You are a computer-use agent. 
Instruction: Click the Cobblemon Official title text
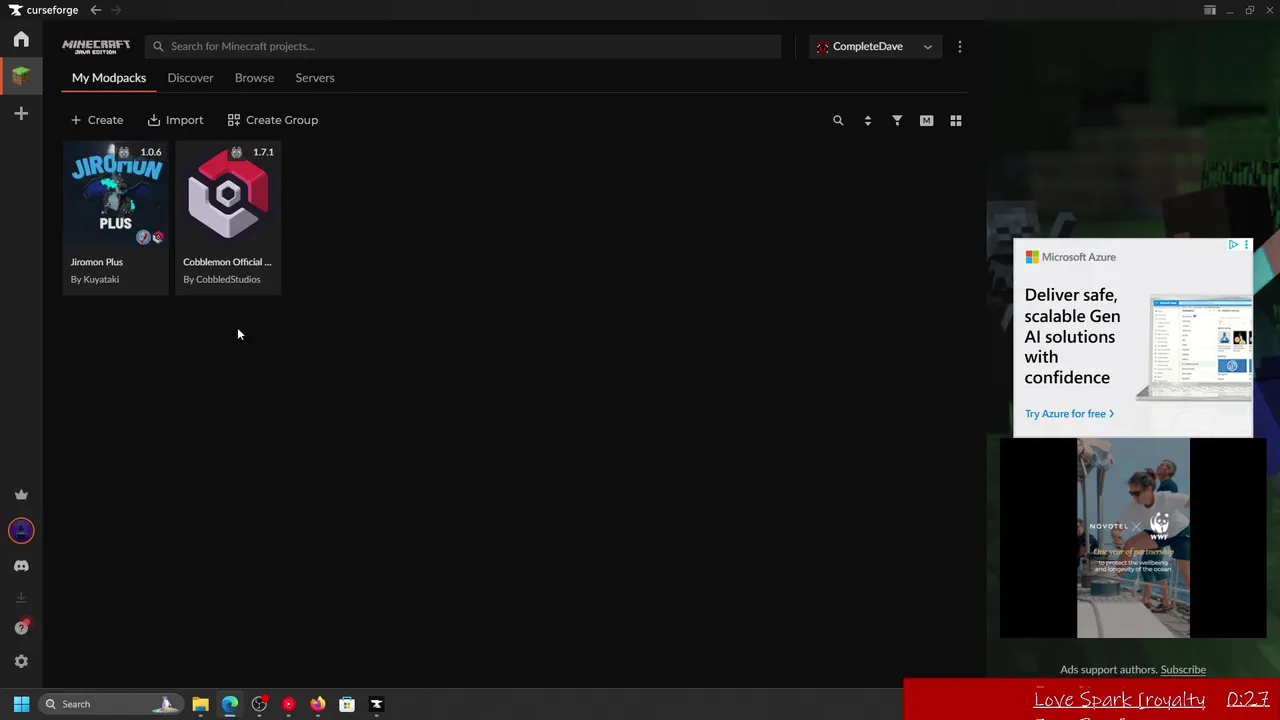pos(227,262)
